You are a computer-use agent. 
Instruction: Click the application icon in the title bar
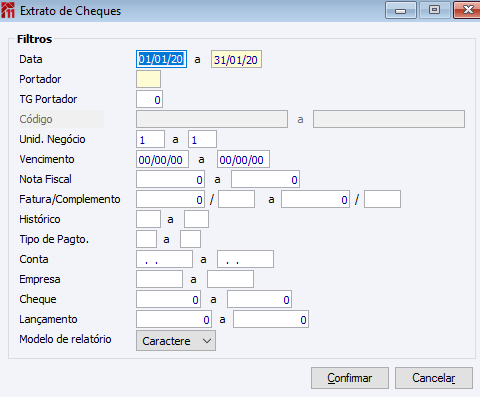[8, 10]
